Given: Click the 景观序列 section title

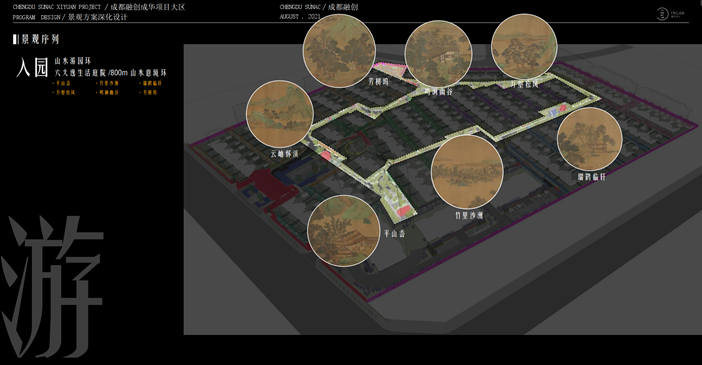Looking at the screenshot, I should click(x=40, y=39).
